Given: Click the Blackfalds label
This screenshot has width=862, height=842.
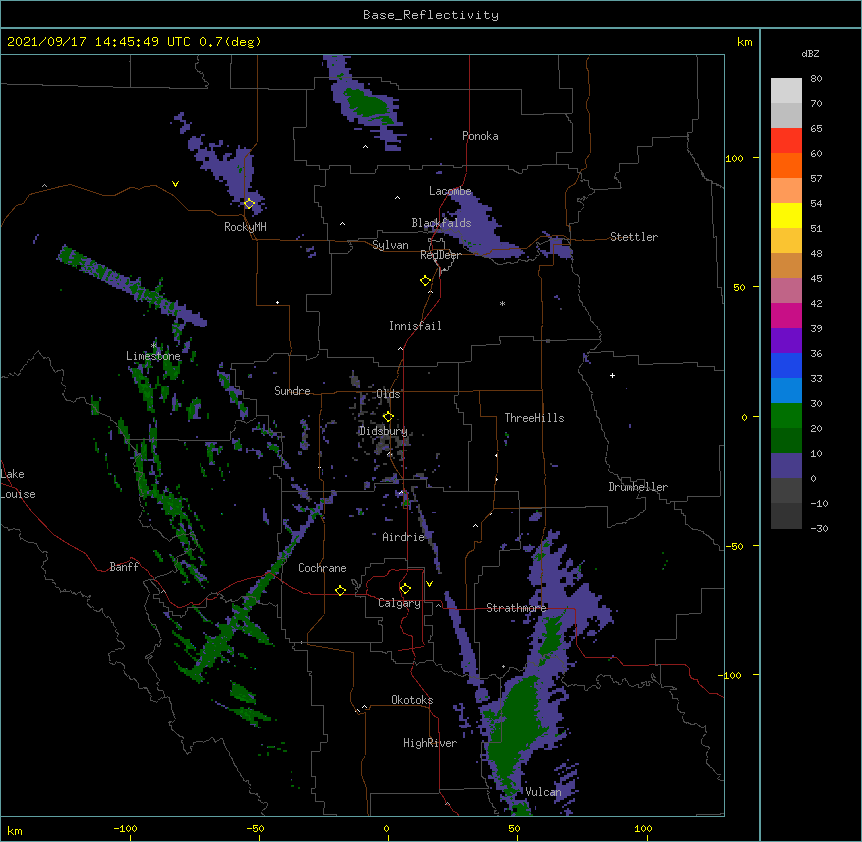Looking at the screenshot, I should point(441,223).
